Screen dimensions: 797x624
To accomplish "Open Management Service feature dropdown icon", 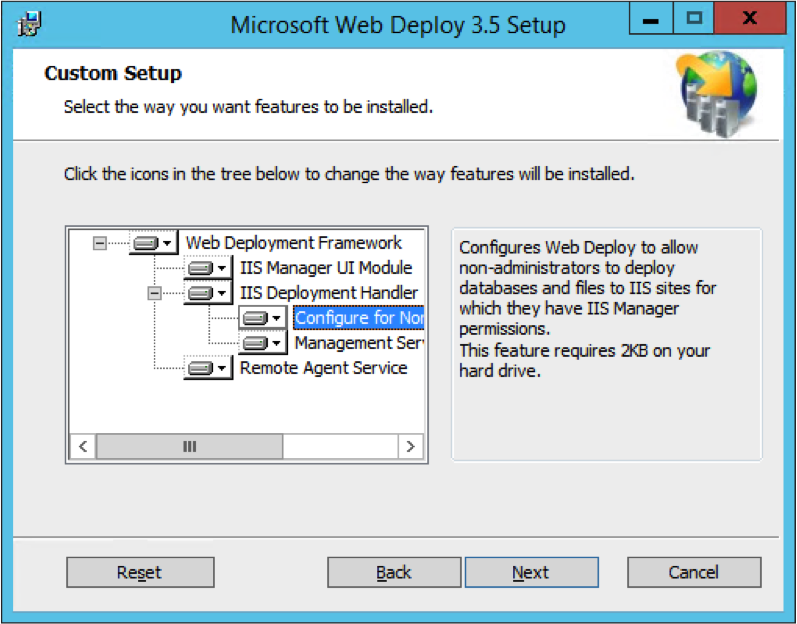I will 262,343.
